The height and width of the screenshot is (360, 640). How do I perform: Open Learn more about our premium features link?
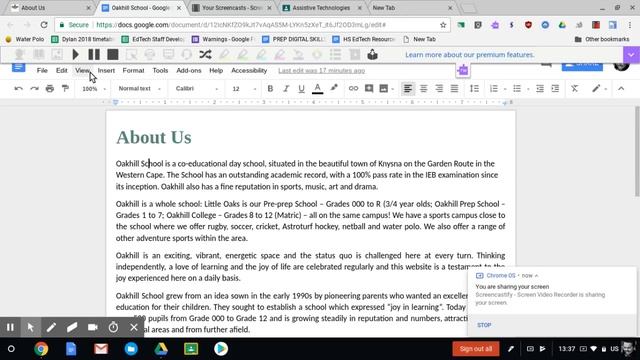tap(469, 55)
